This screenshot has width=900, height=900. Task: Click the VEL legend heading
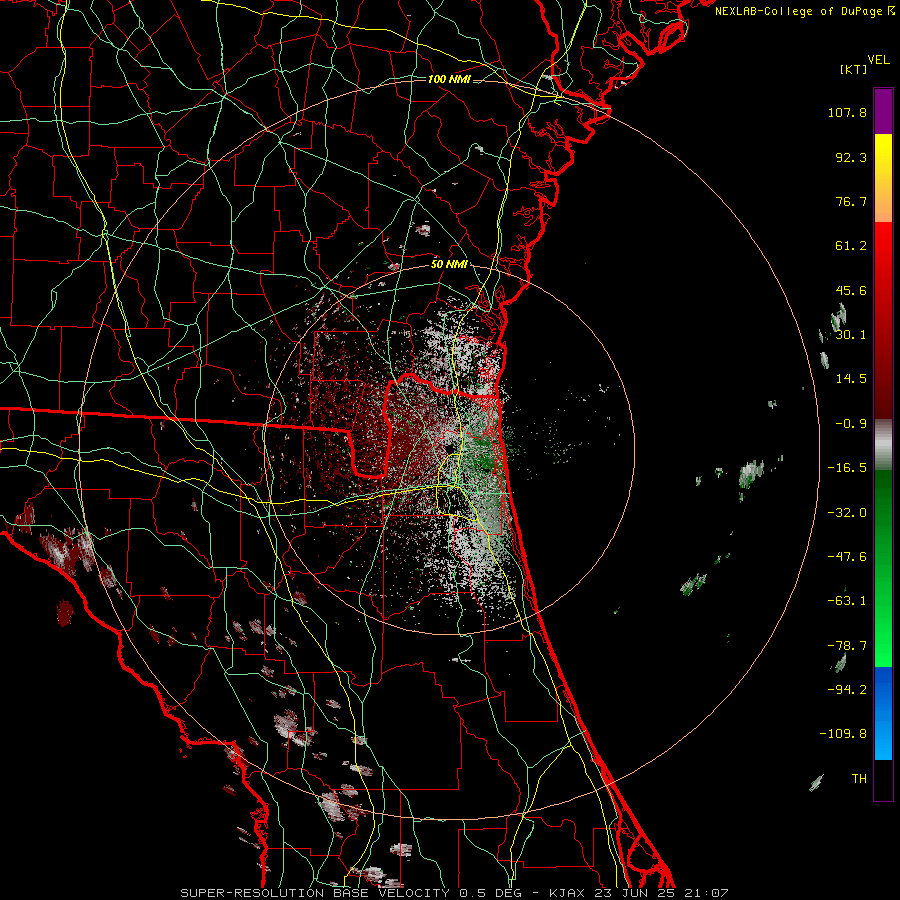(878, 60)
